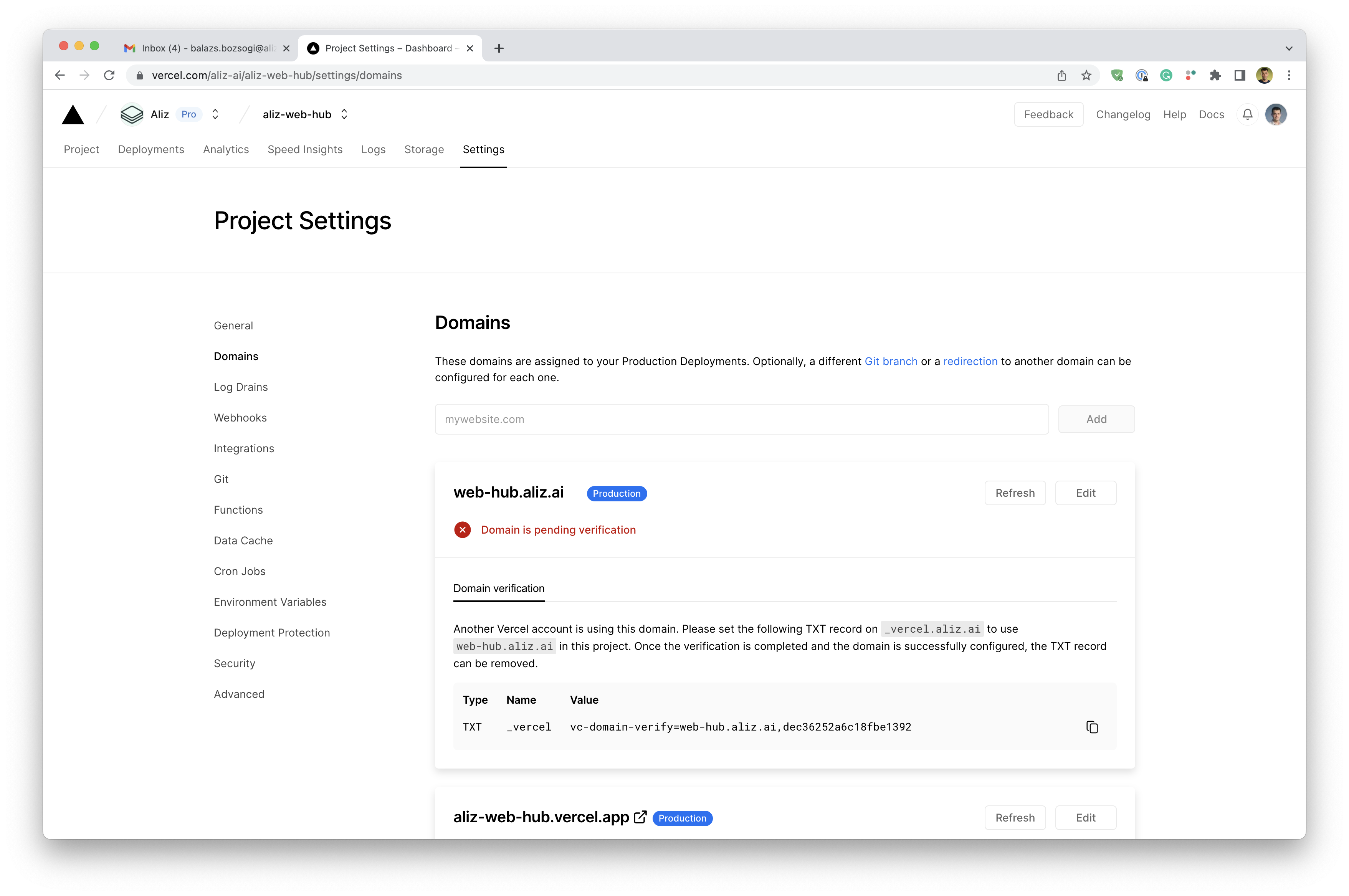Edit the web-hub.aliz.ai domain
The width and height of the screenshot is (1349, 896).
1085,493
